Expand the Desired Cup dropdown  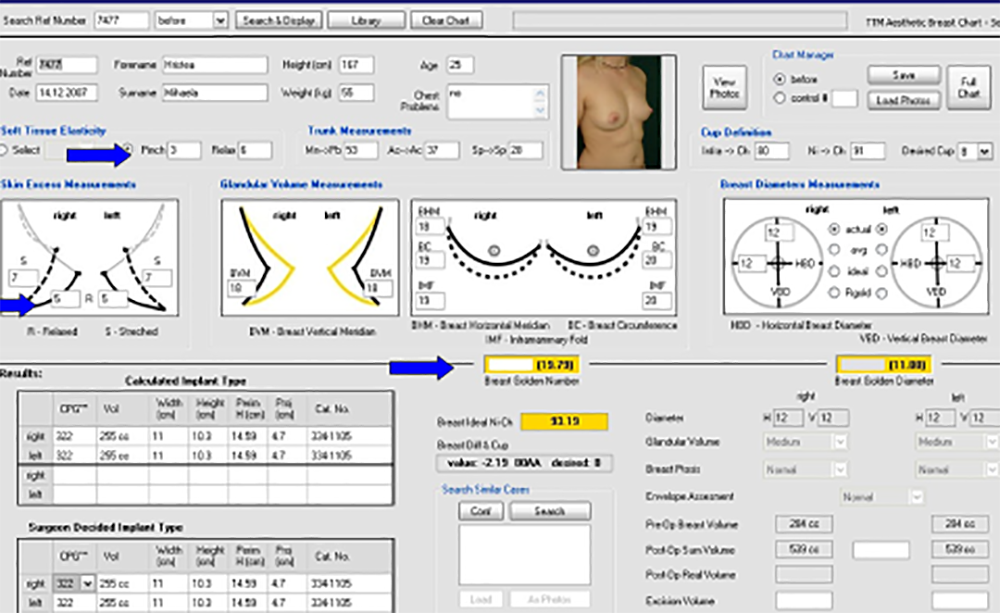985,151
